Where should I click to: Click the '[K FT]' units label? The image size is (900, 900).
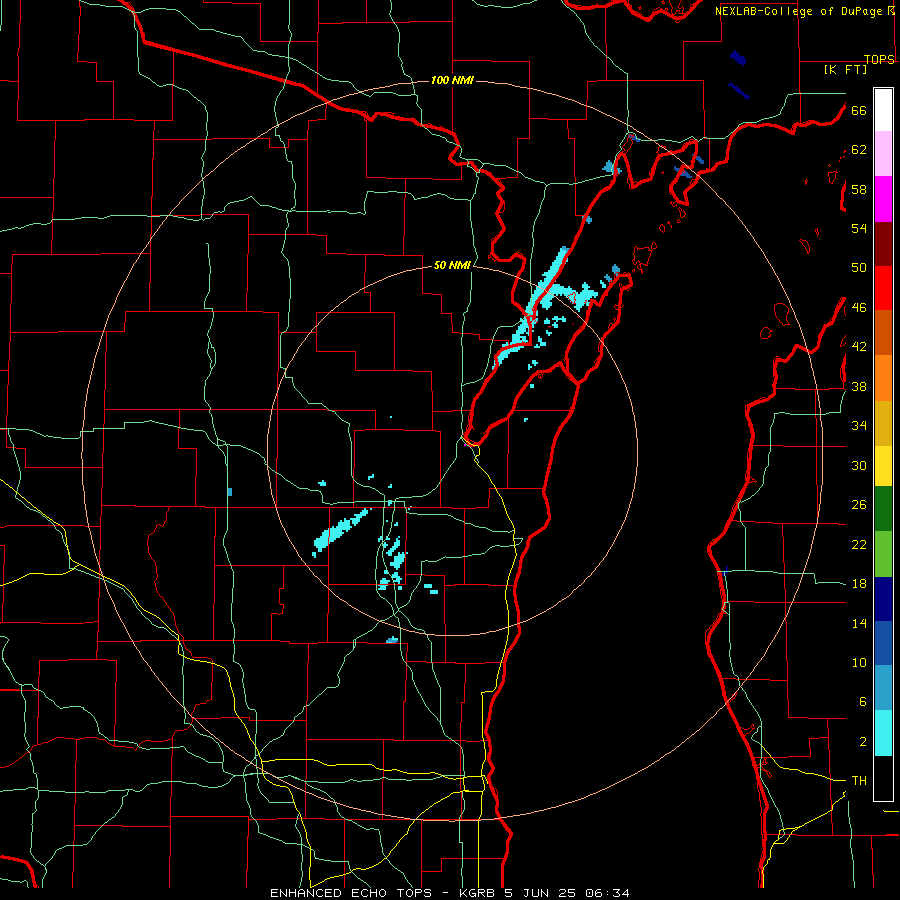tap(845, 70)
